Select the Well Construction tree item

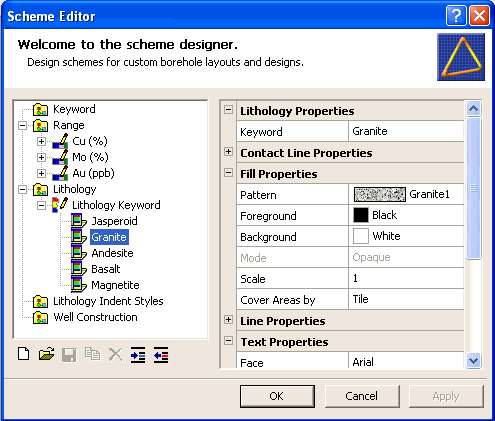pyautogui.click(x=95, y=317)
